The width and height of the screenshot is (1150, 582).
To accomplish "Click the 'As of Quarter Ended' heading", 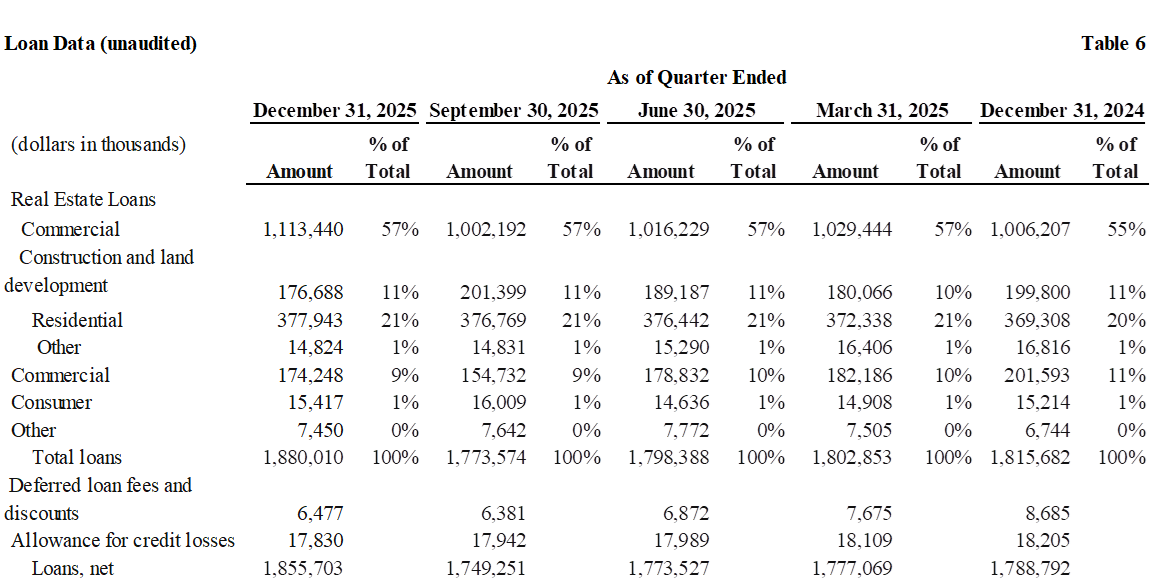I will pyautogui.click(x=697, y=77).
